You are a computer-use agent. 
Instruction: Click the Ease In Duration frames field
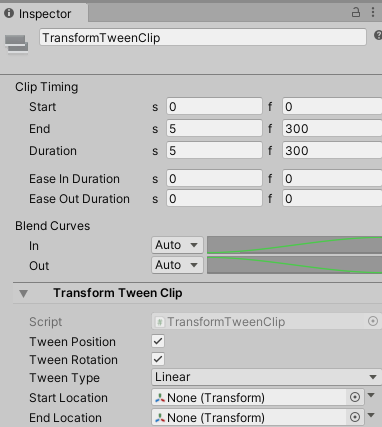(332, 178)
